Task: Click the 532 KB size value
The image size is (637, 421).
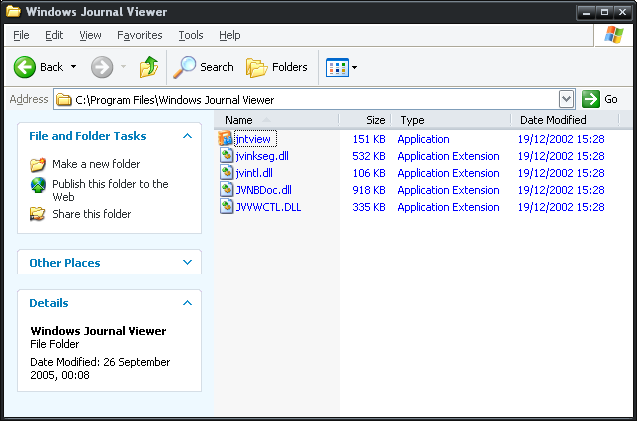Action: tap(369, 156)
